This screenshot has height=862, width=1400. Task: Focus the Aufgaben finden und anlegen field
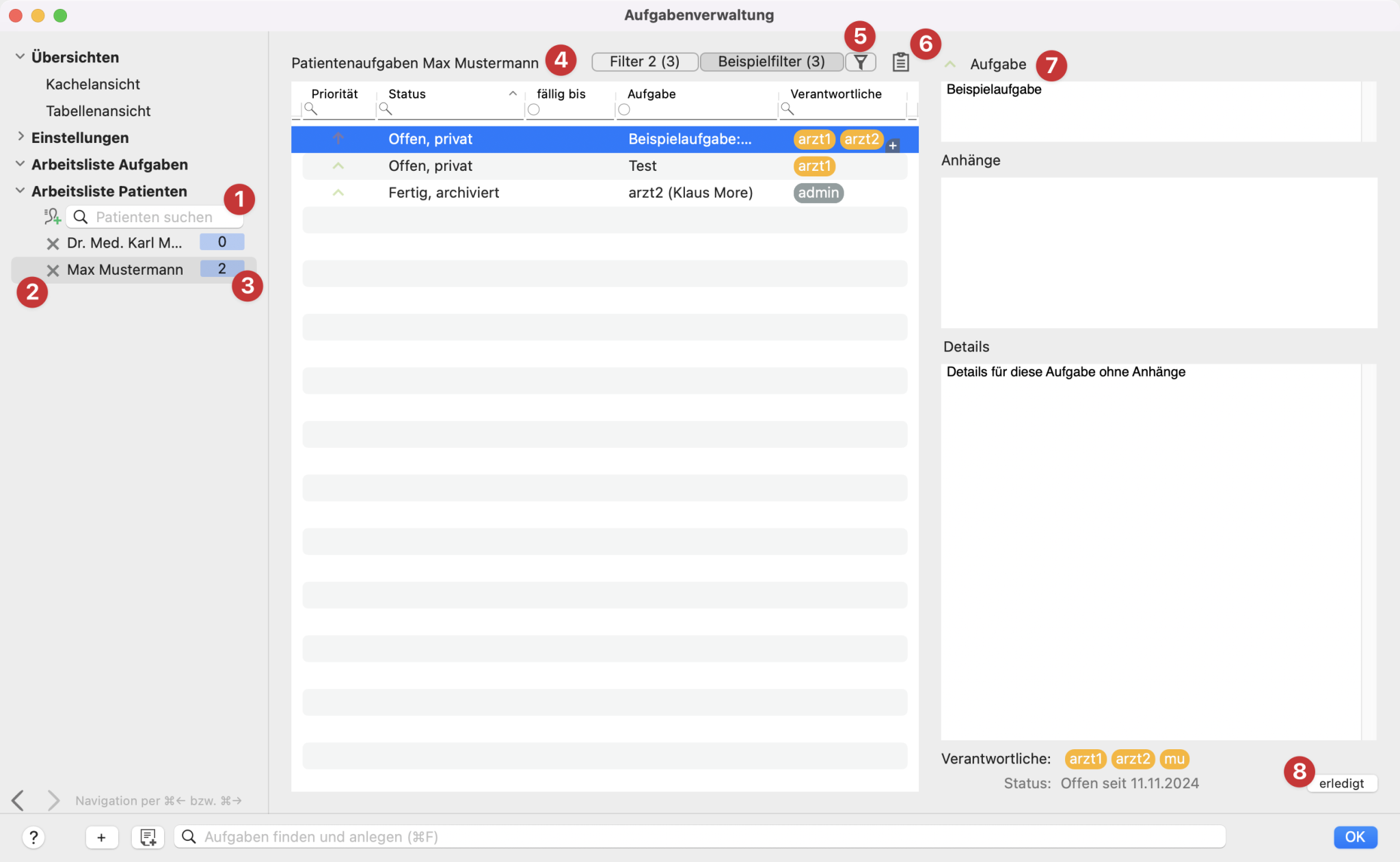click(699, 837)
